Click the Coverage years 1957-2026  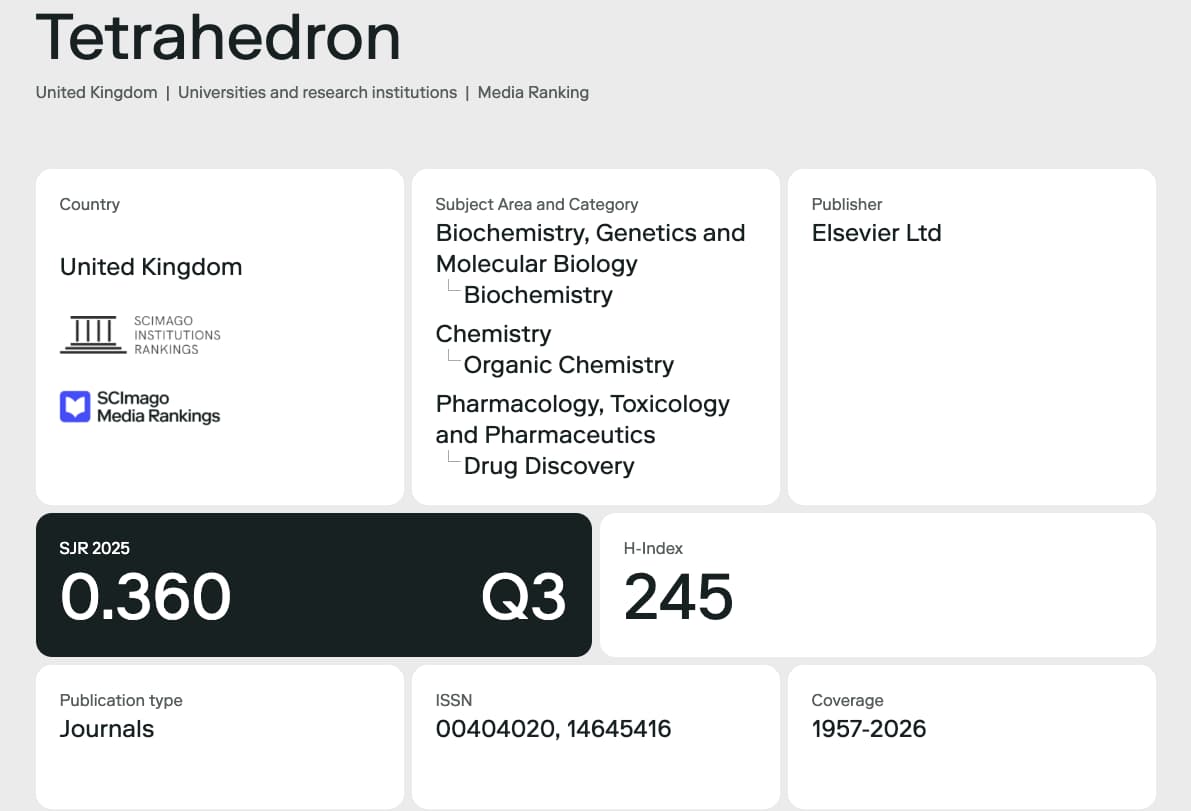[x=869, y=729]
